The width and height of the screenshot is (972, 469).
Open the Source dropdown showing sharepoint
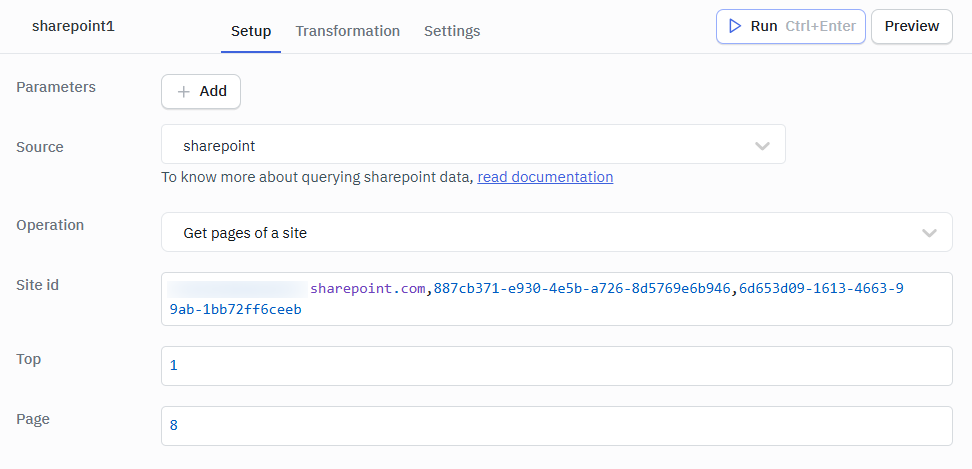(474, 144)
